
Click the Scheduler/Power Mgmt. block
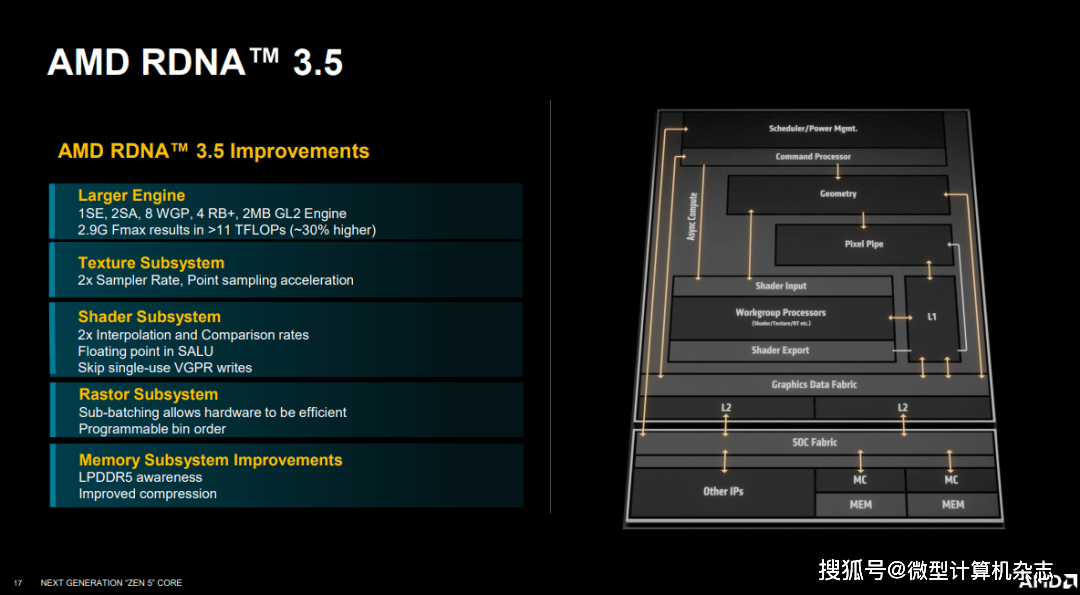[x=813, y=129]
